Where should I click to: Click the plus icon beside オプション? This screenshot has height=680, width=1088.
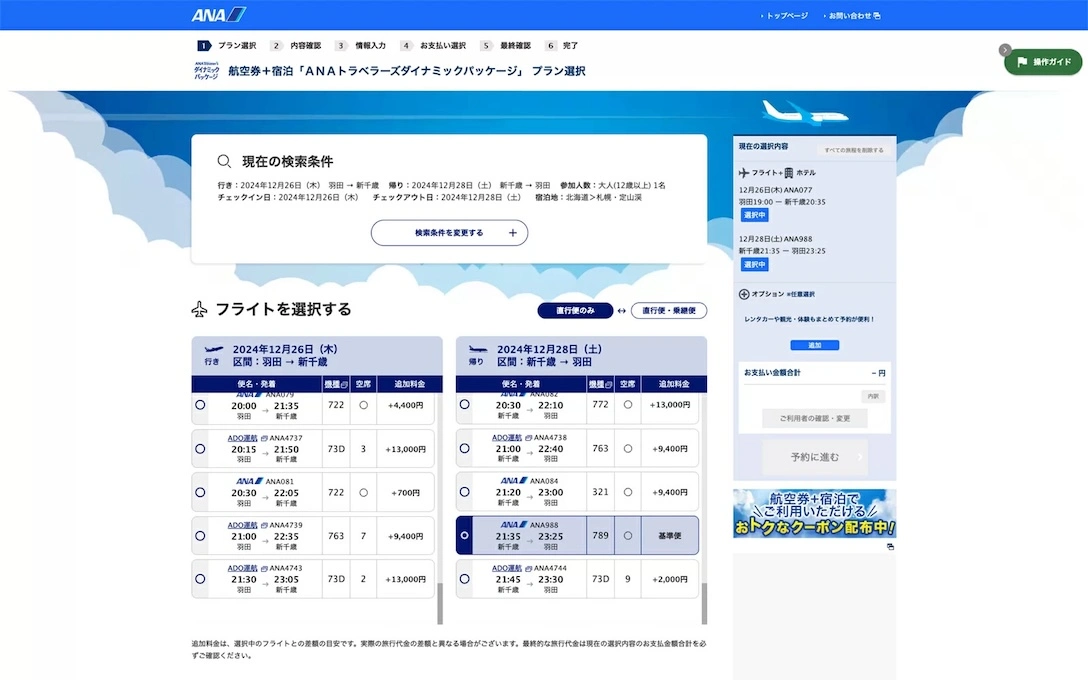click(744, 294)
